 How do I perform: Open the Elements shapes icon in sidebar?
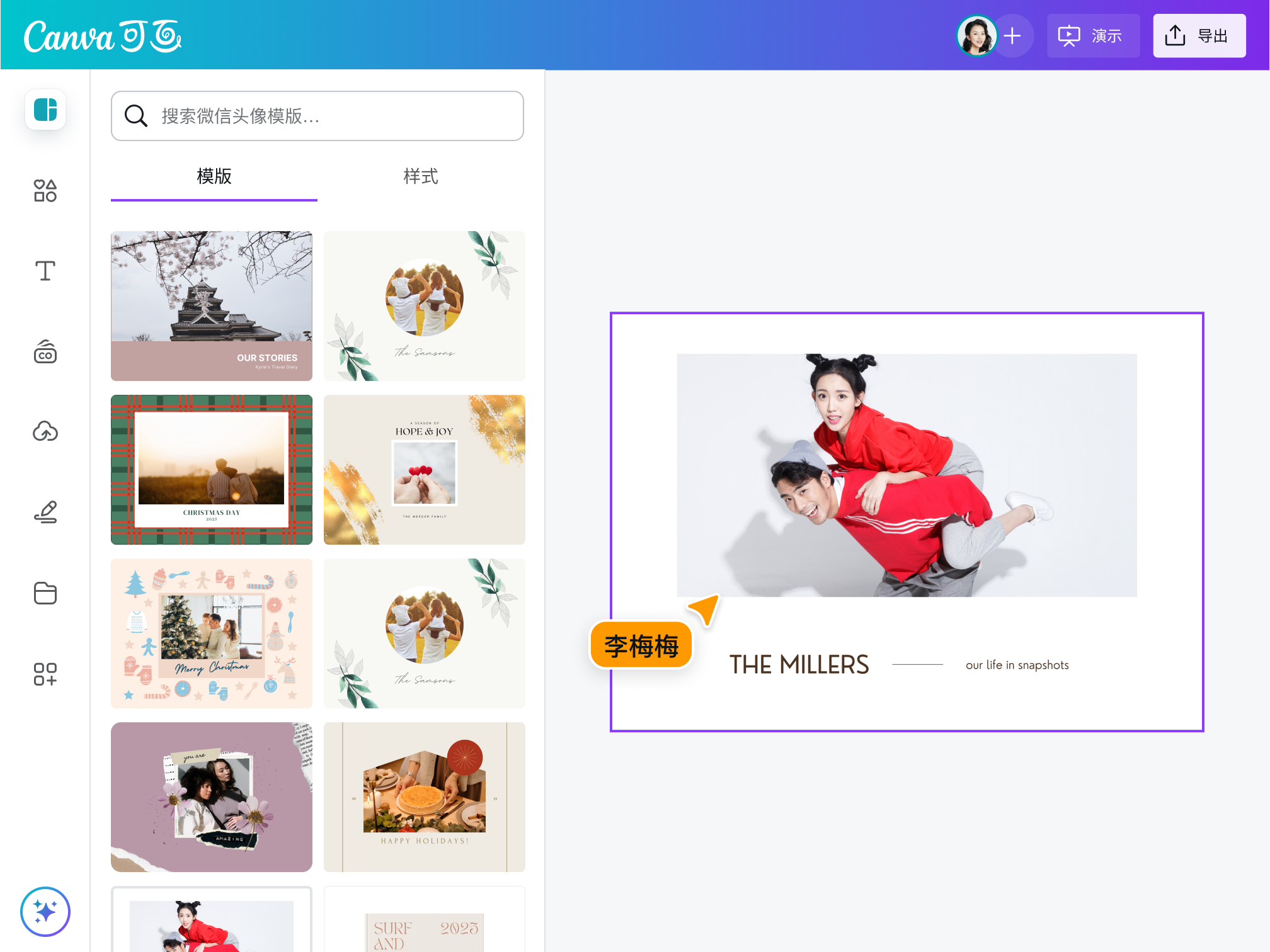click(45, 191)
